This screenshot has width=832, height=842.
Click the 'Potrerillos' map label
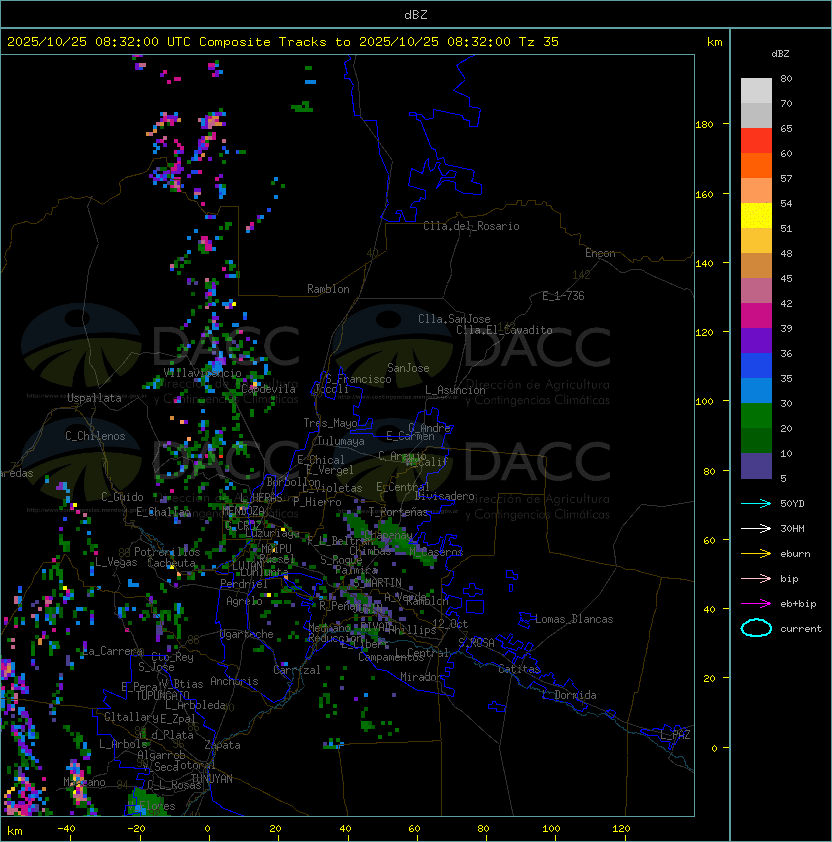click(167, 552)
